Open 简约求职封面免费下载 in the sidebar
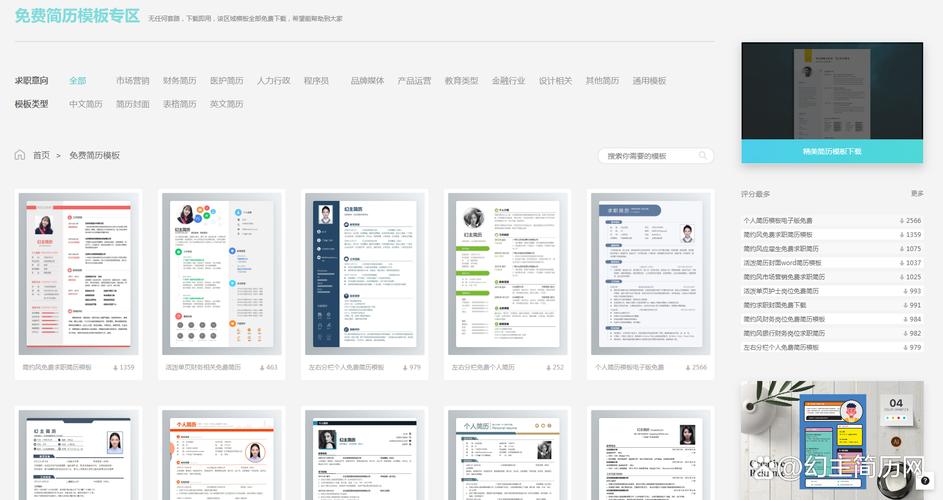 point(775,305)
